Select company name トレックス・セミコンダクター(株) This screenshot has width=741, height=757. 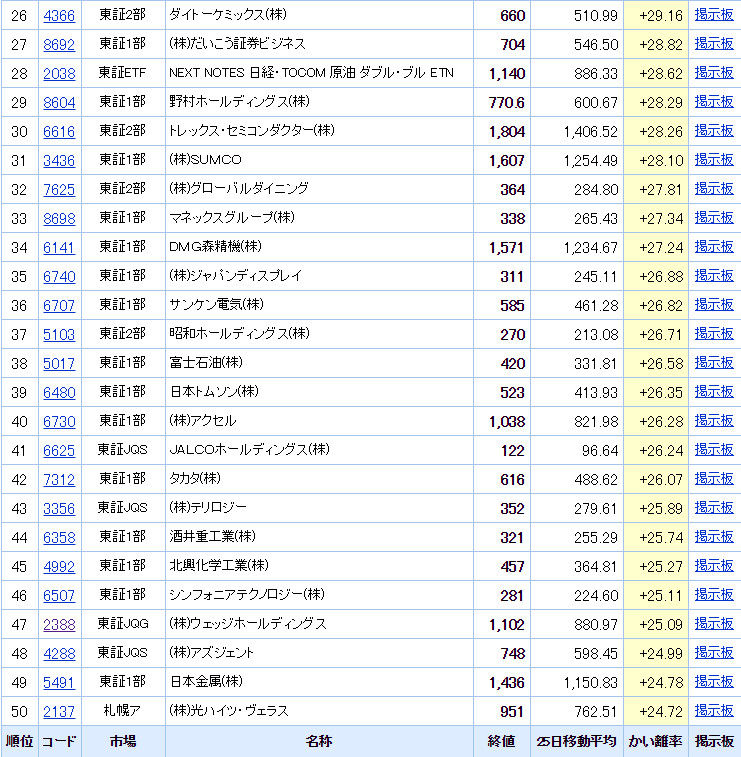point(252,131)
